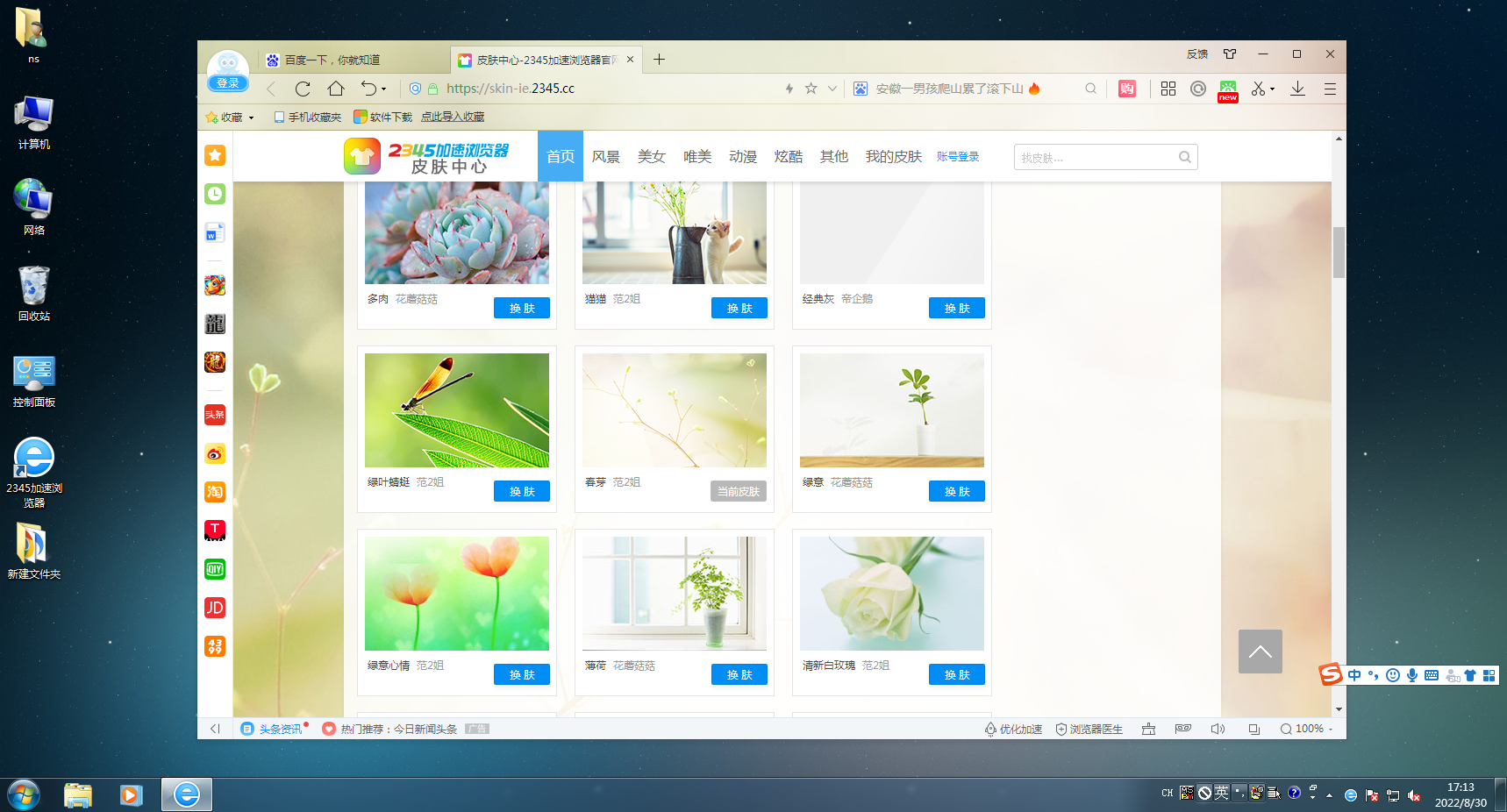This screenshot has height=812, width=1507.
Task: Apply the 薄荷 skin with 换肤
Action: [739, 674]
